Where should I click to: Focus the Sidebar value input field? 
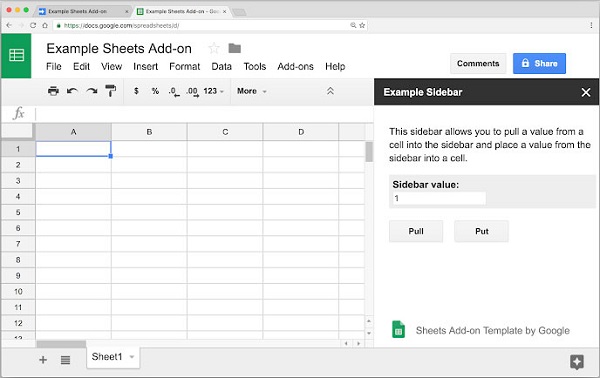pos(439,198)
